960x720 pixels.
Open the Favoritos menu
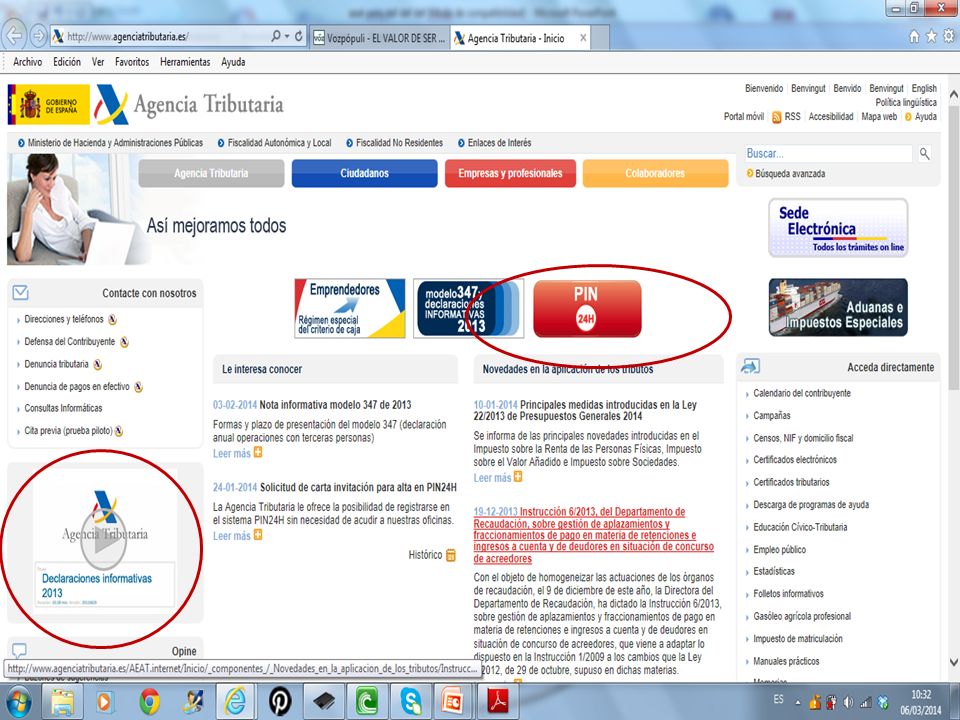click(132, 62)
